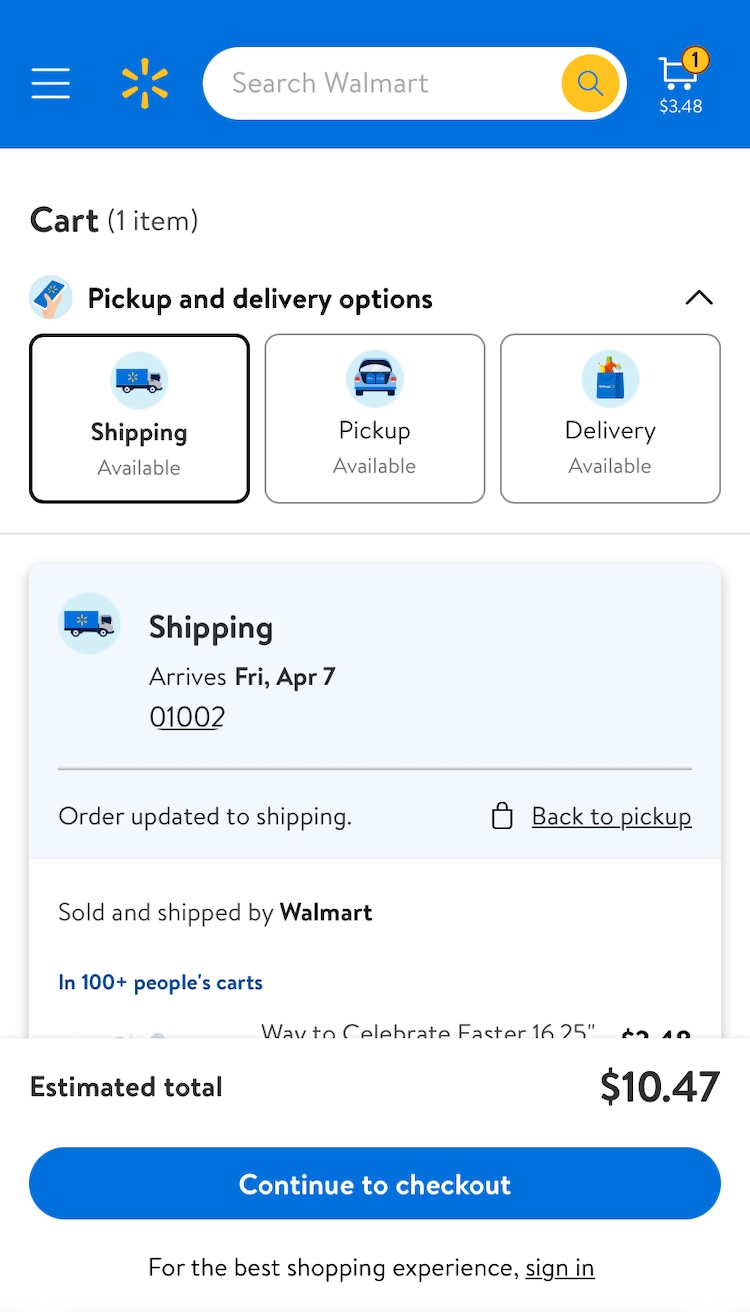
Task: Click the Pickup and delivery options heading
Action: click(x=260, y=299)
